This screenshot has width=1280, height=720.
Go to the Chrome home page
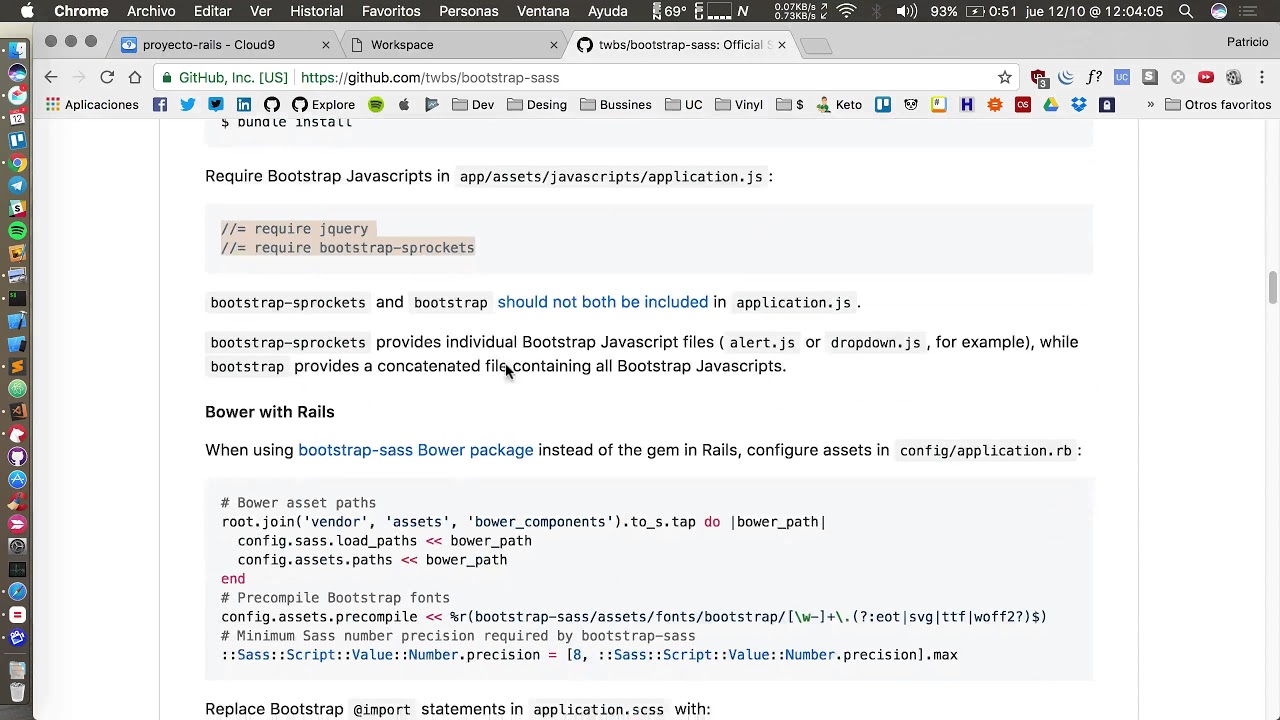click(x=135, y=78)
